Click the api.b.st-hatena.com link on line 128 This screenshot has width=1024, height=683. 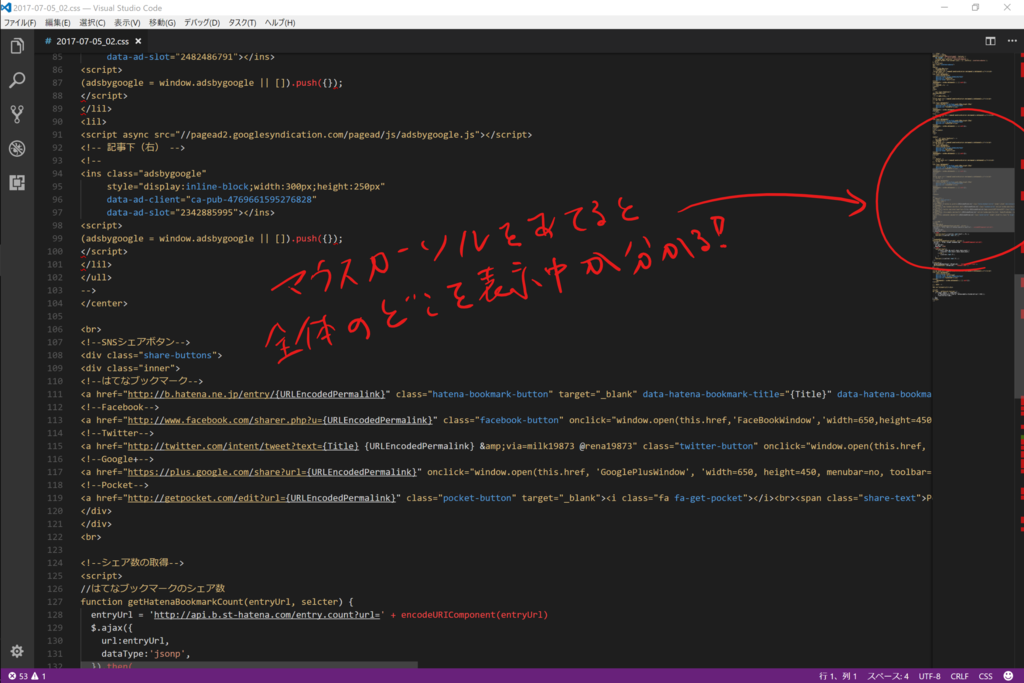click(266, 615)
